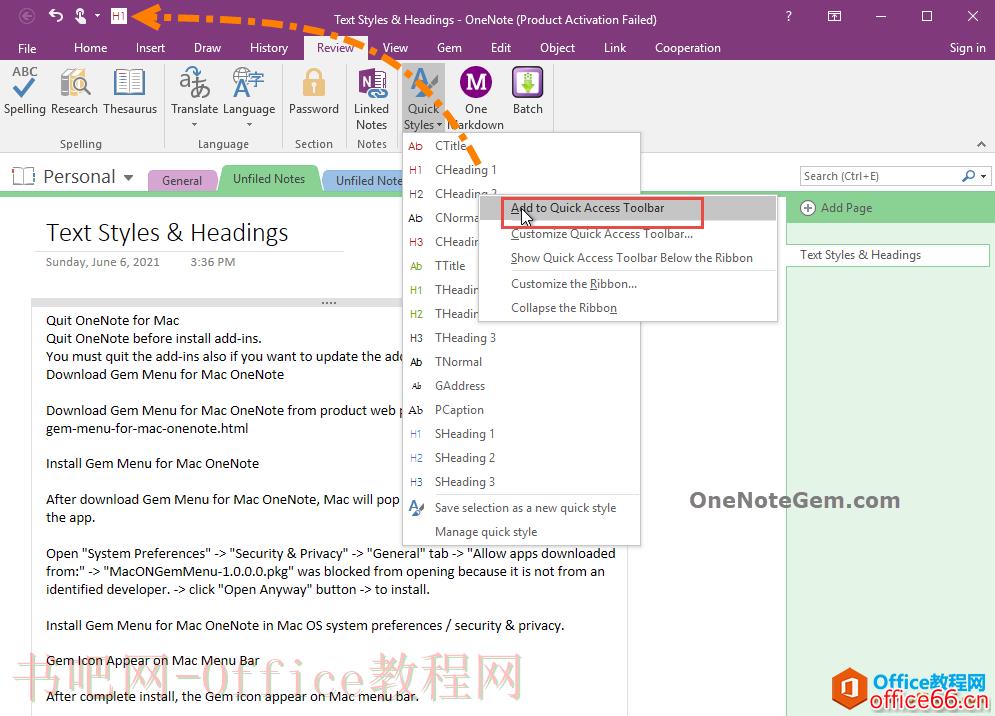The height and width of the screenshot is (716, 995).
Task: Apply the SHeading 1 quick style
Action: click(520, 434)
